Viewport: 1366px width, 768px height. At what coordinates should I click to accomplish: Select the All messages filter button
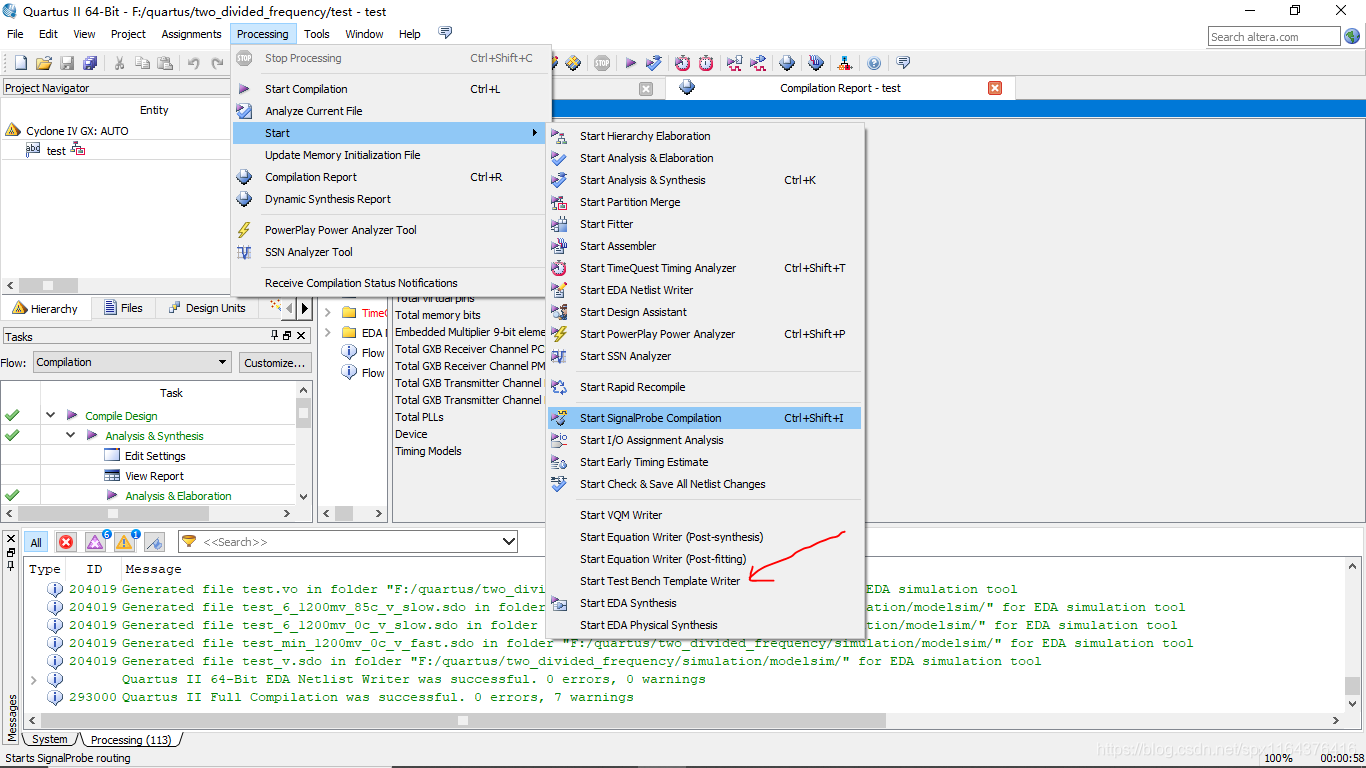pos(36,542)
